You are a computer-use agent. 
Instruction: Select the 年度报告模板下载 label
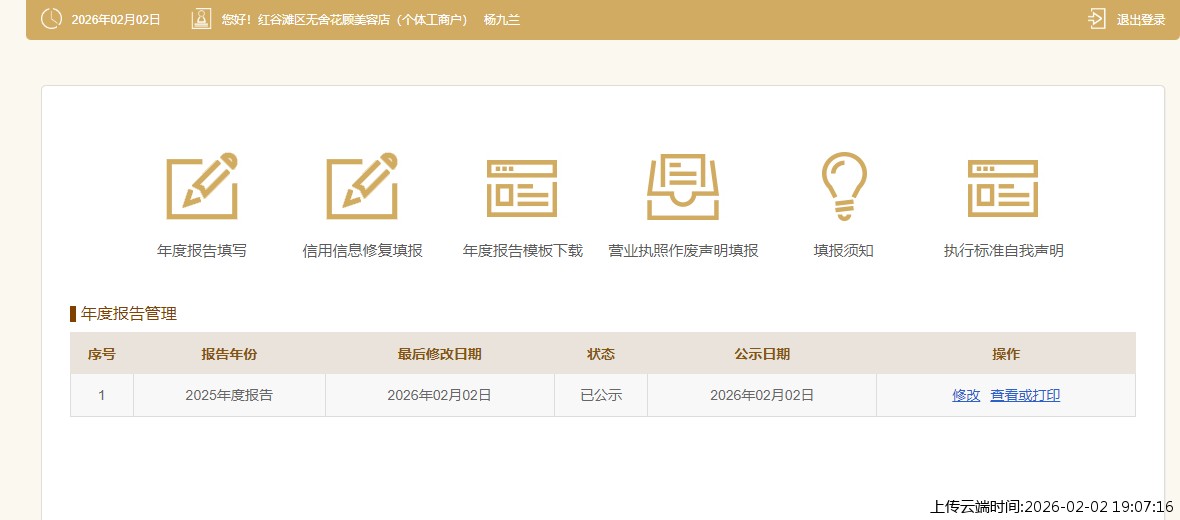tap(523, 251)
